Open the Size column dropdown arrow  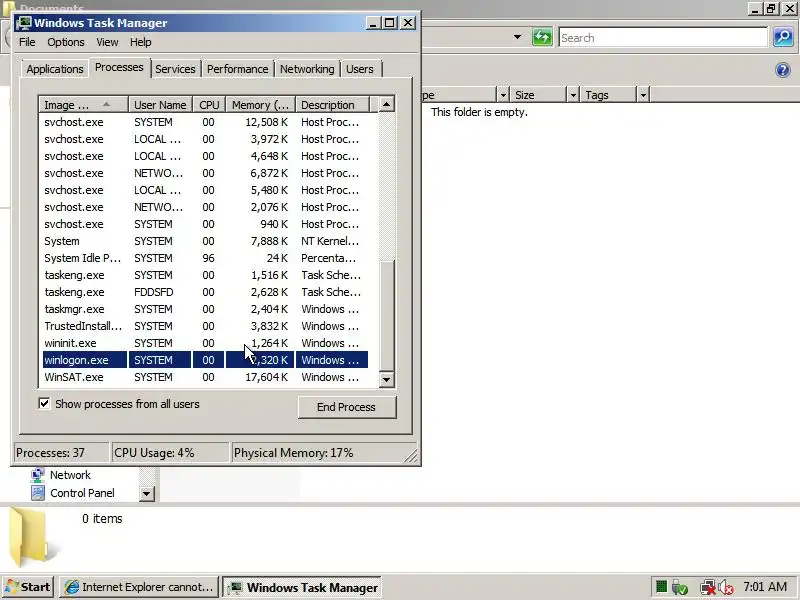[573, 95]
